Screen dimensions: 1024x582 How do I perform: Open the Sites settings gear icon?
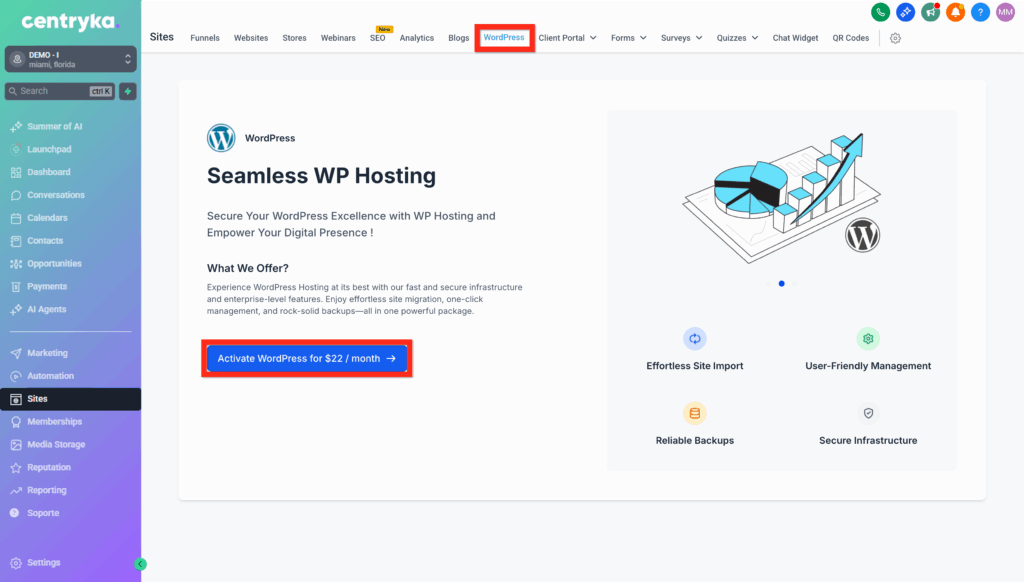point(895,38)
